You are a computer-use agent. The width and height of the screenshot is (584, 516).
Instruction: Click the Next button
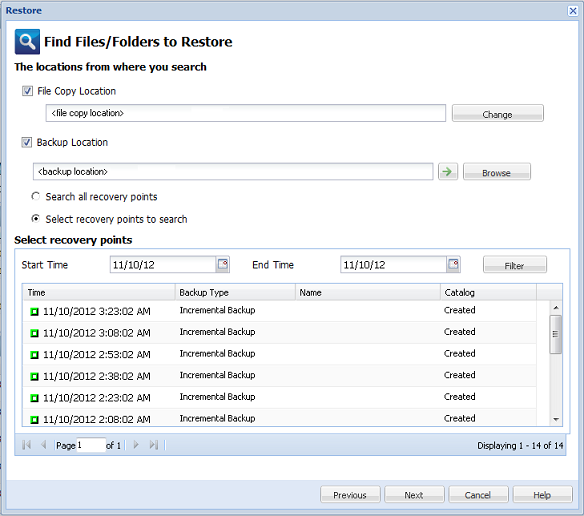click(x=414, y=494)
